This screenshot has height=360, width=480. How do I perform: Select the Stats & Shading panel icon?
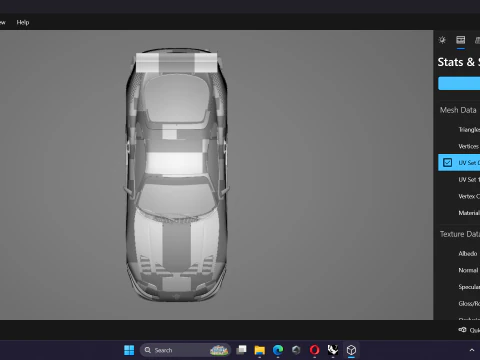pyautogui.click(x=461, y=40)
